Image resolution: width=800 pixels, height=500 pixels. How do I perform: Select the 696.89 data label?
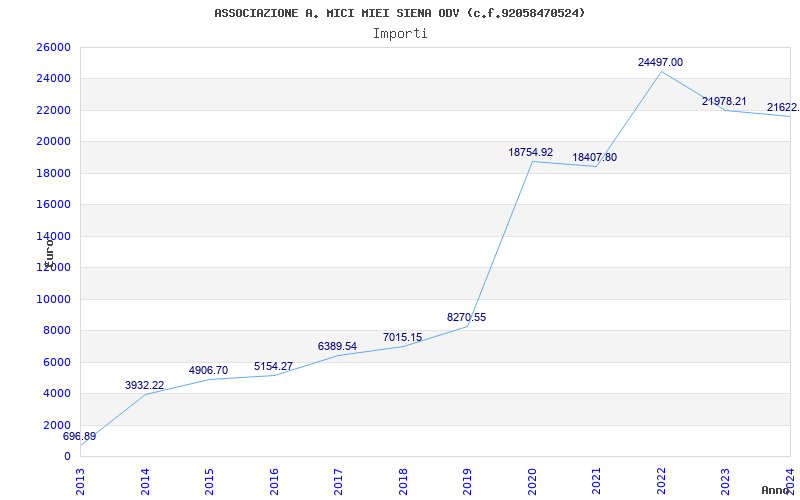click(x=80, y=436)
